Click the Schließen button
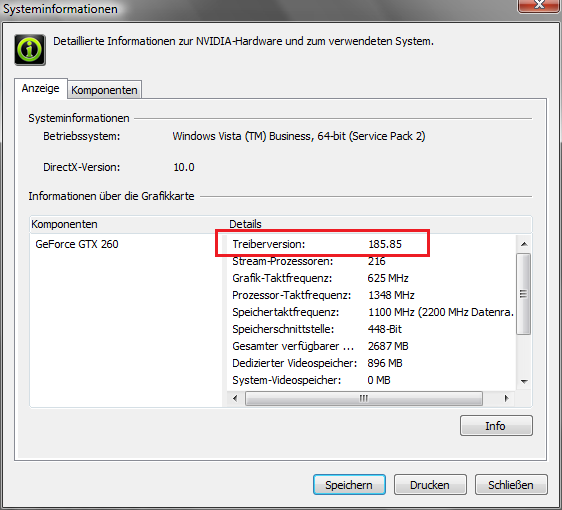 point(511,485)
